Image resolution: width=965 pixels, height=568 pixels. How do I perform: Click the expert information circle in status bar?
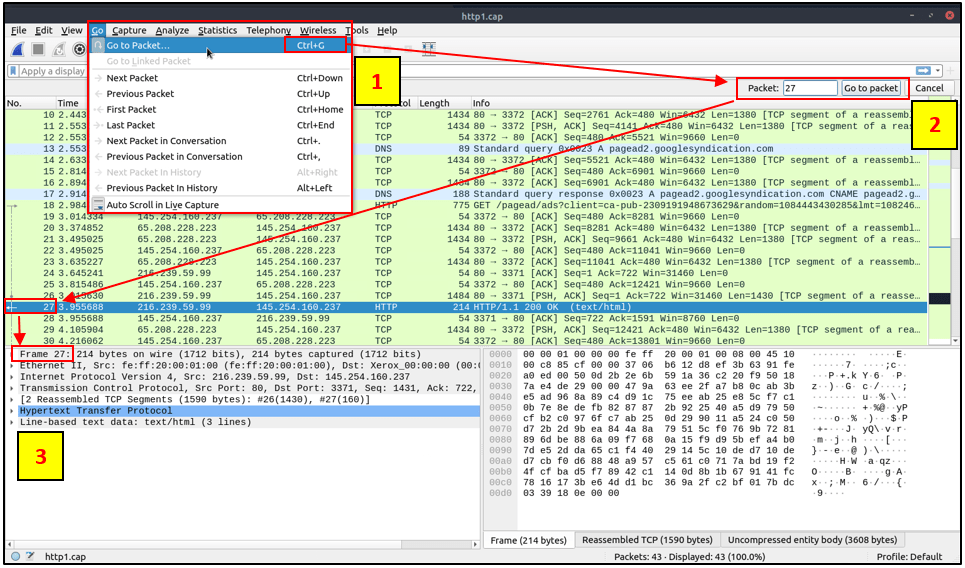16,556
